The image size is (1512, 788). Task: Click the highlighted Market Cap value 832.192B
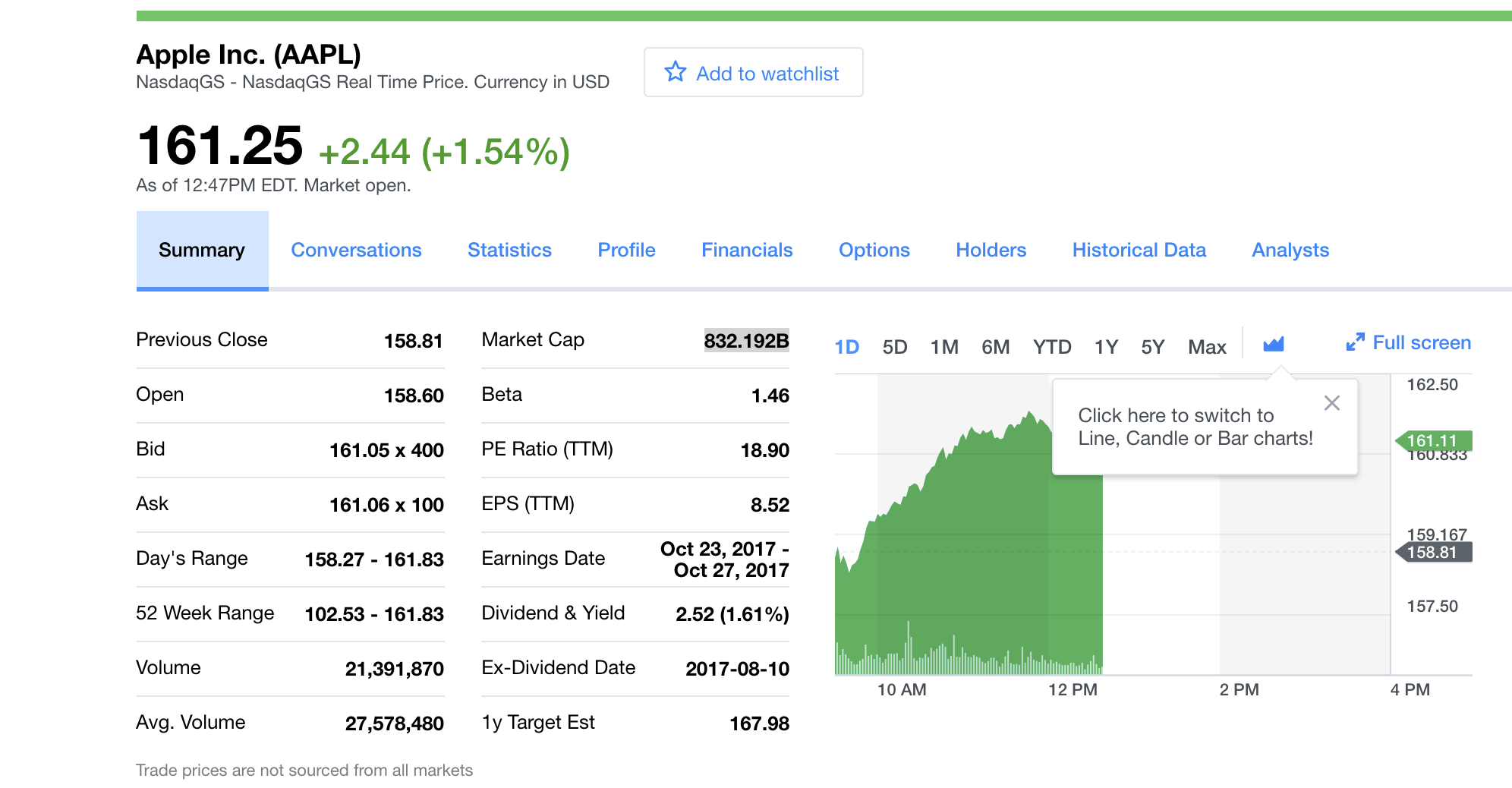pyautogui.click(x=746, y=341)
